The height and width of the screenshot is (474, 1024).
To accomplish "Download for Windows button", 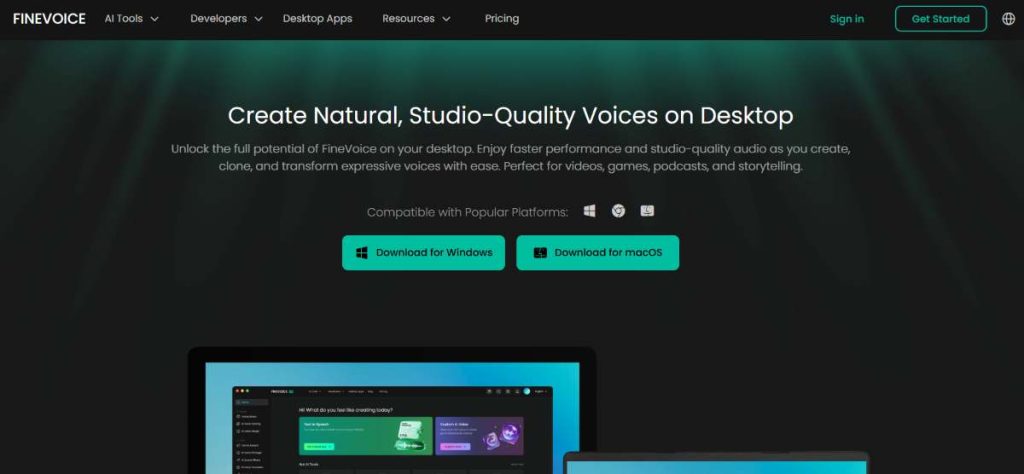I will tap(423, 253).
